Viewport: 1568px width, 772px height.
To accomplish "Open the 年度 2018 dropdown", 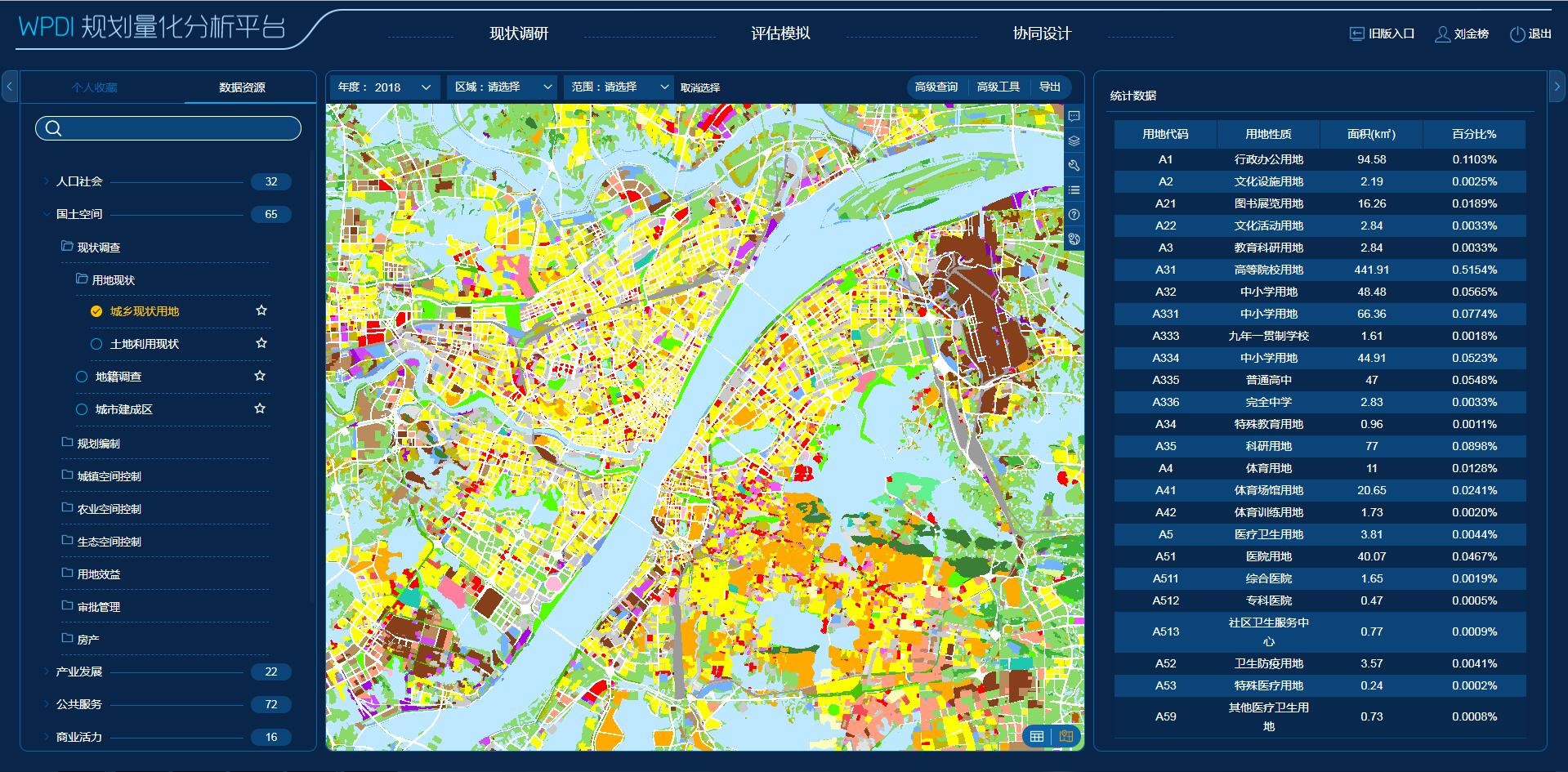I will click(x=385, y=87).
